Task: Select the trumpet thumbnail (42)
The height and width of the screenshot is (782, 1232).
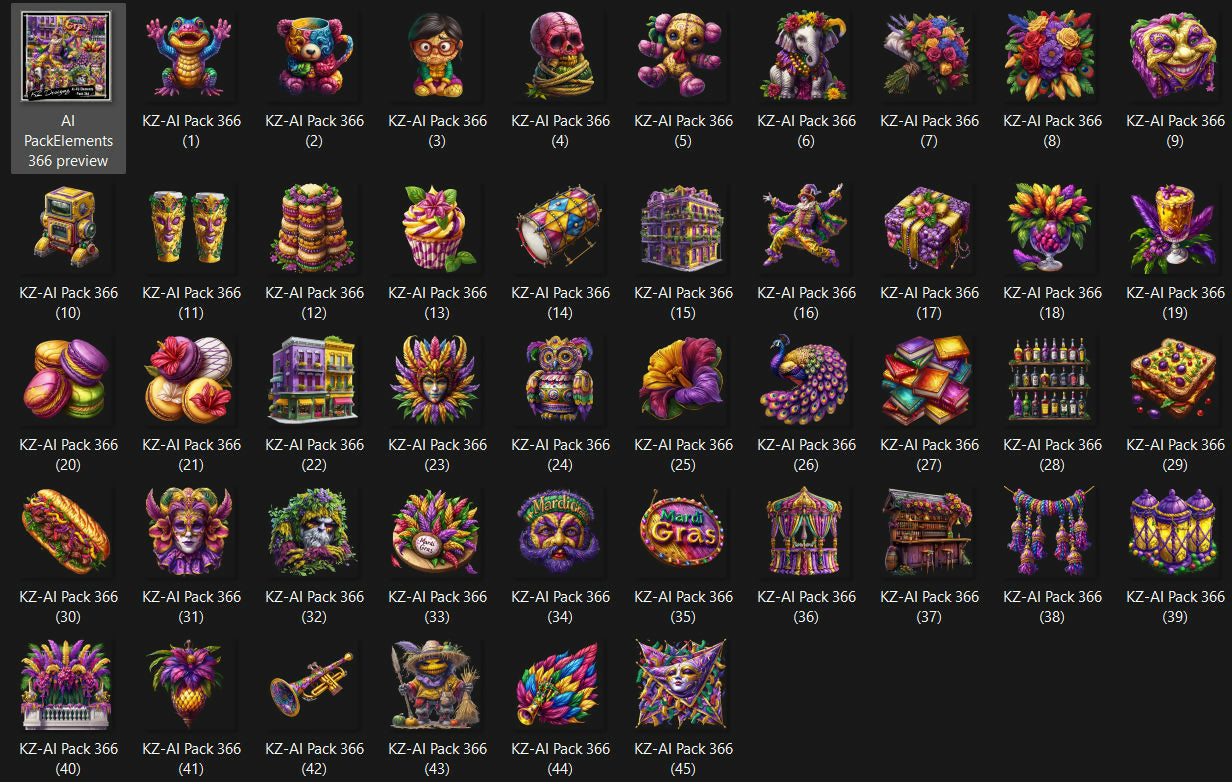Action: tap(314, 684)
